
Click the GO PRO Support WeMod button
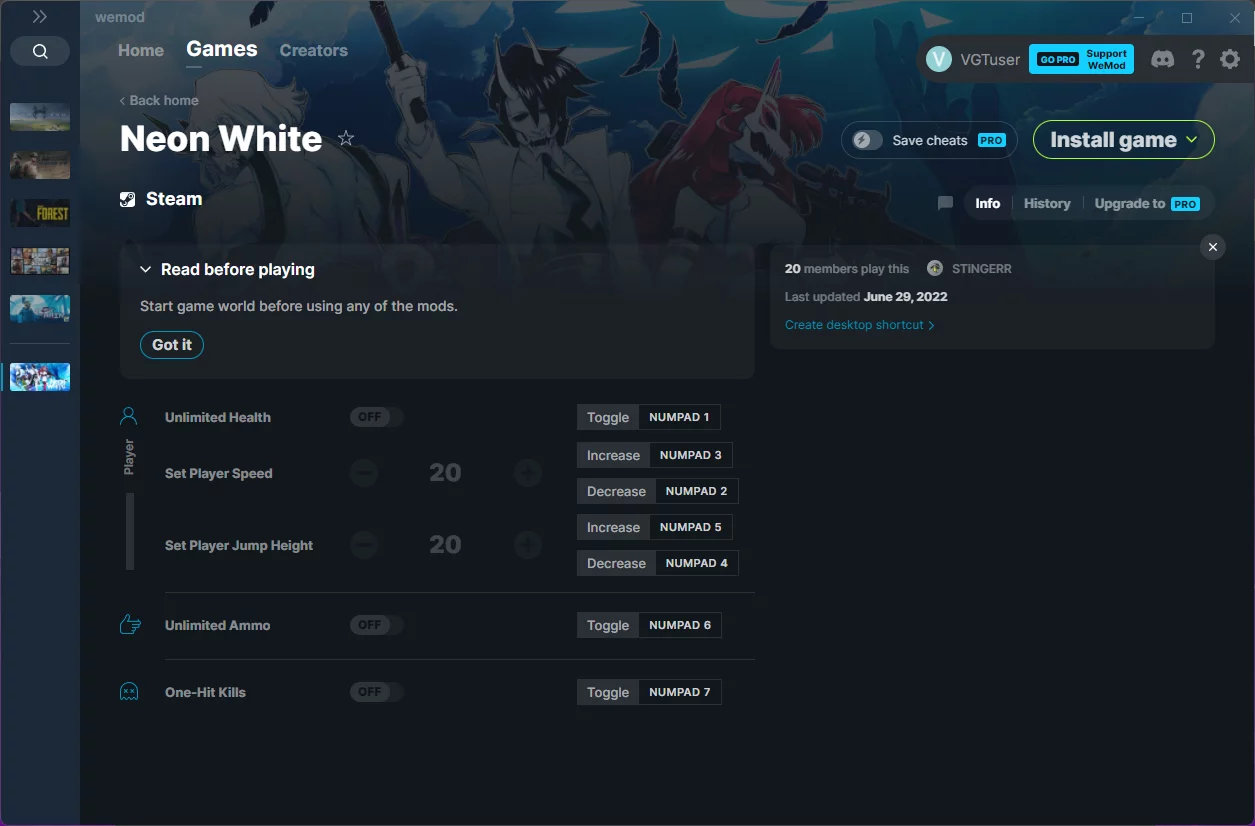coord(1081,59)
